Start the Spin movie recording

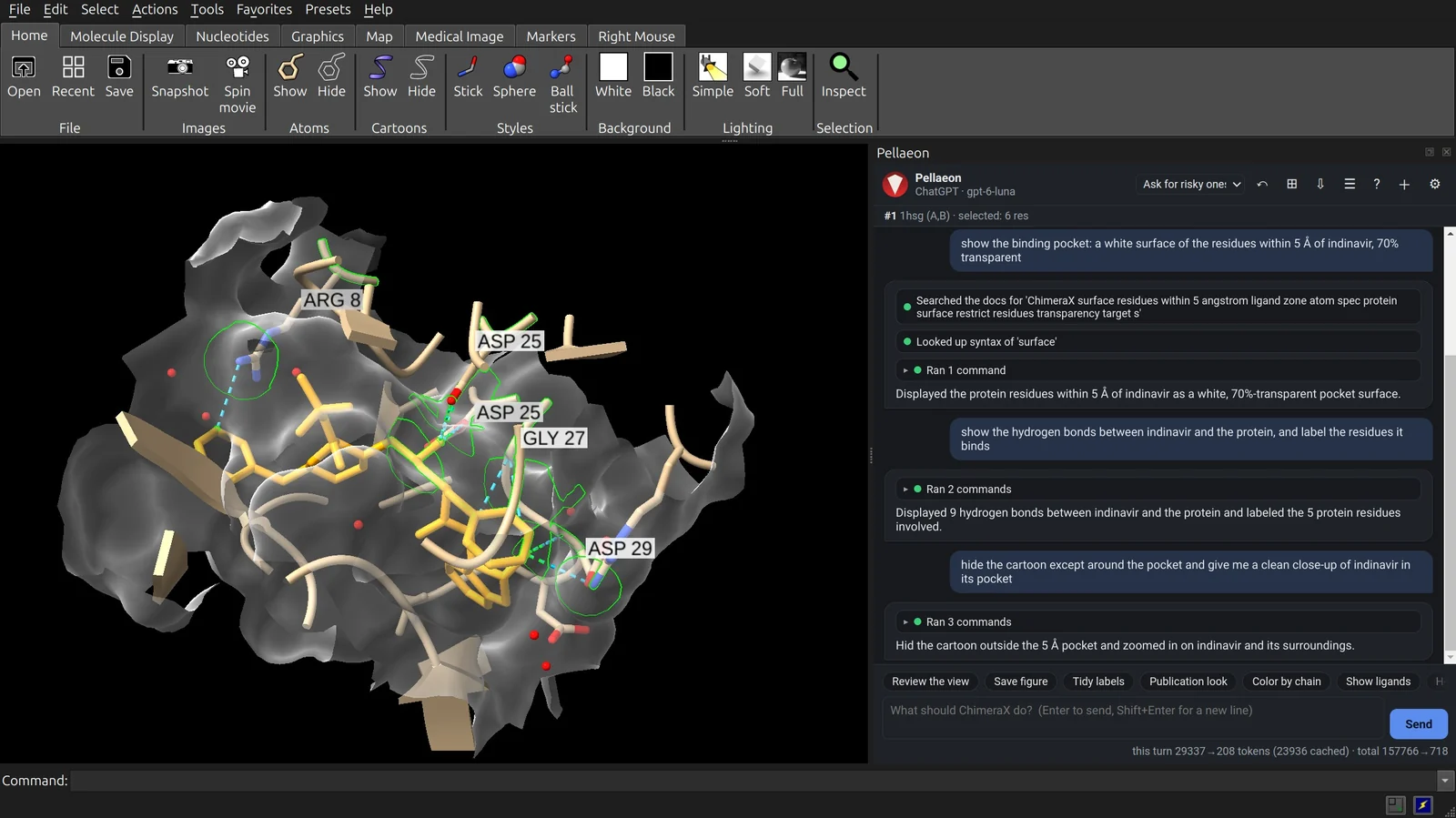238,67
